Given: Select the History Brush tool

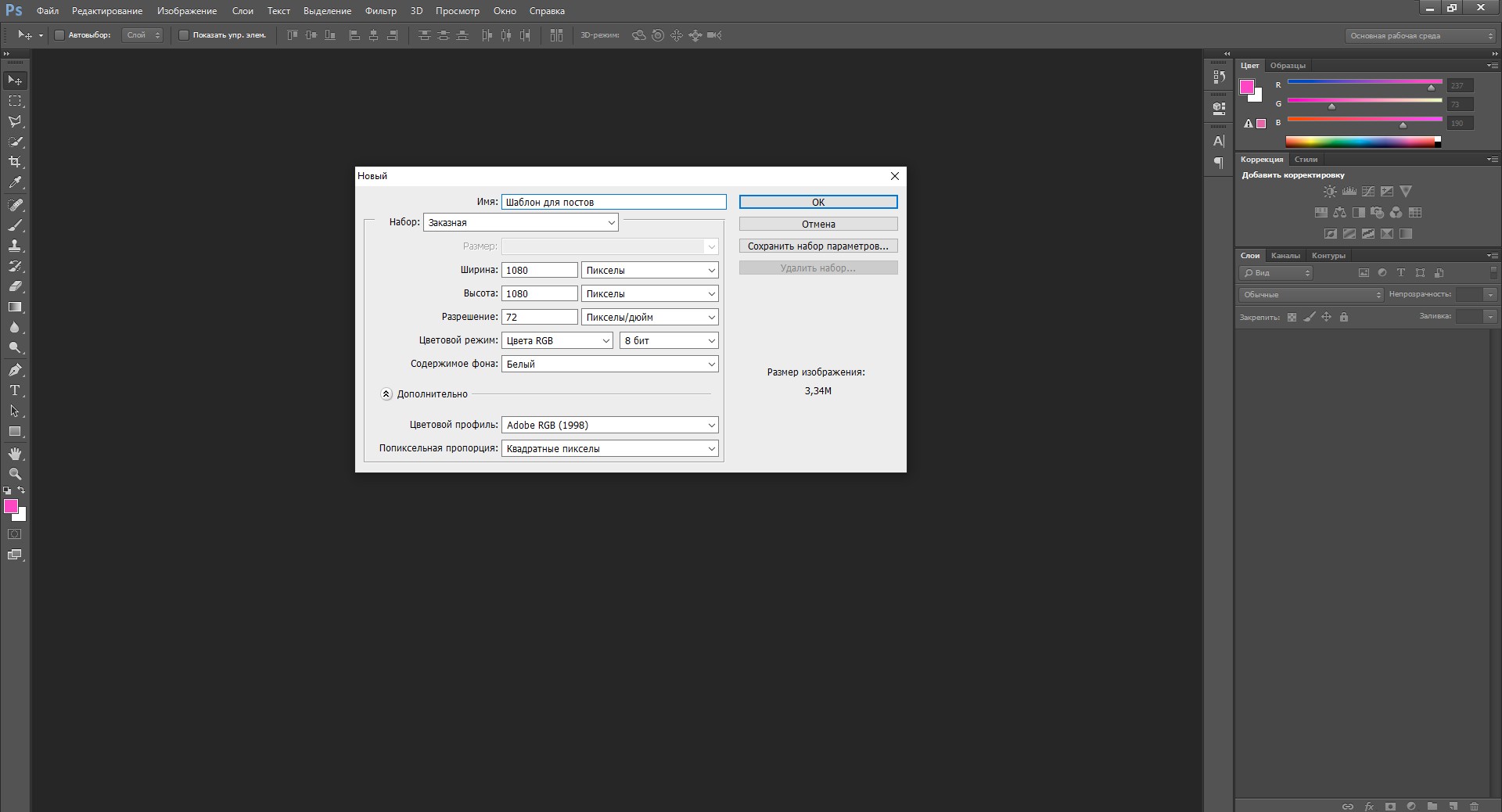Looking at the screenshot, I should 15,266.
